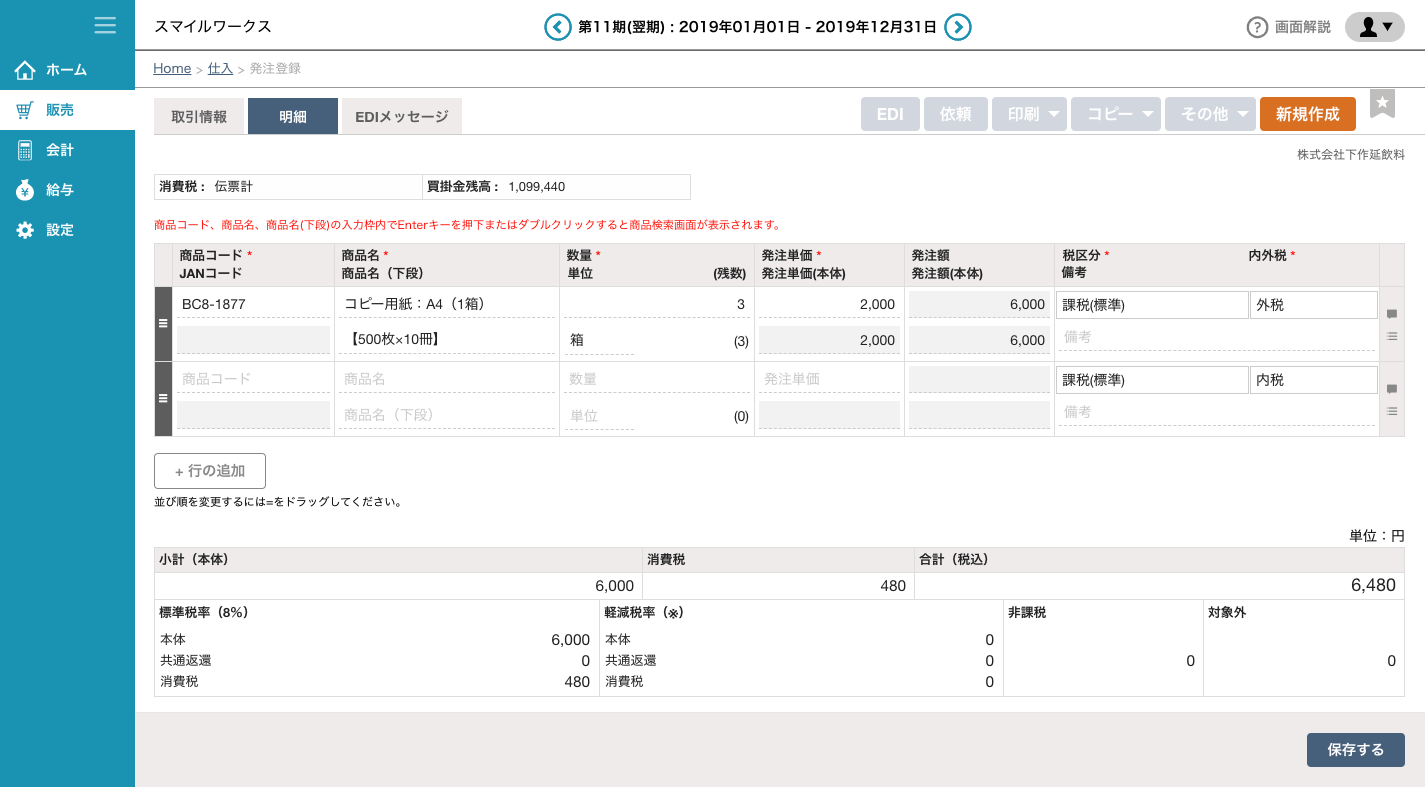The height and width of the screenshot is (787, 1425).
Task: Open 会計 section in sidebar
Action: point(67,150)
